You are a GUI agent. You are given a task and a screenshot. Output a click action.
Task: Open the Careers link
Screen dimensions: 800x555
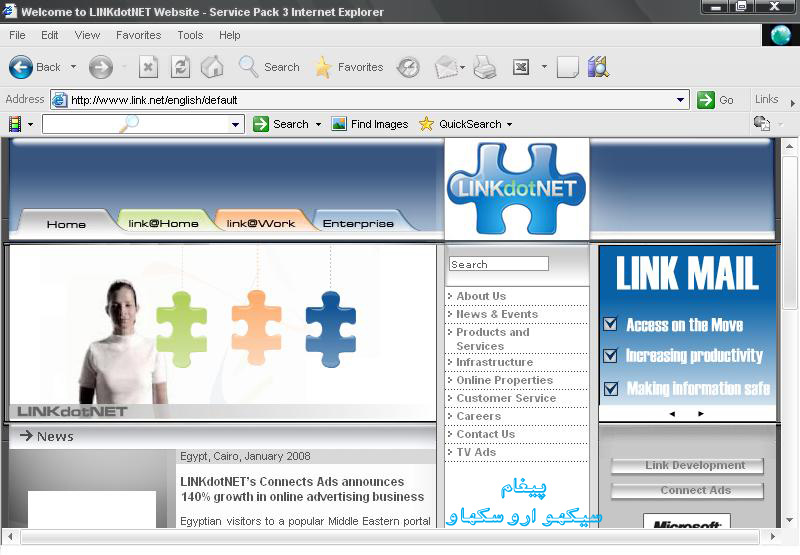point(479,416)
